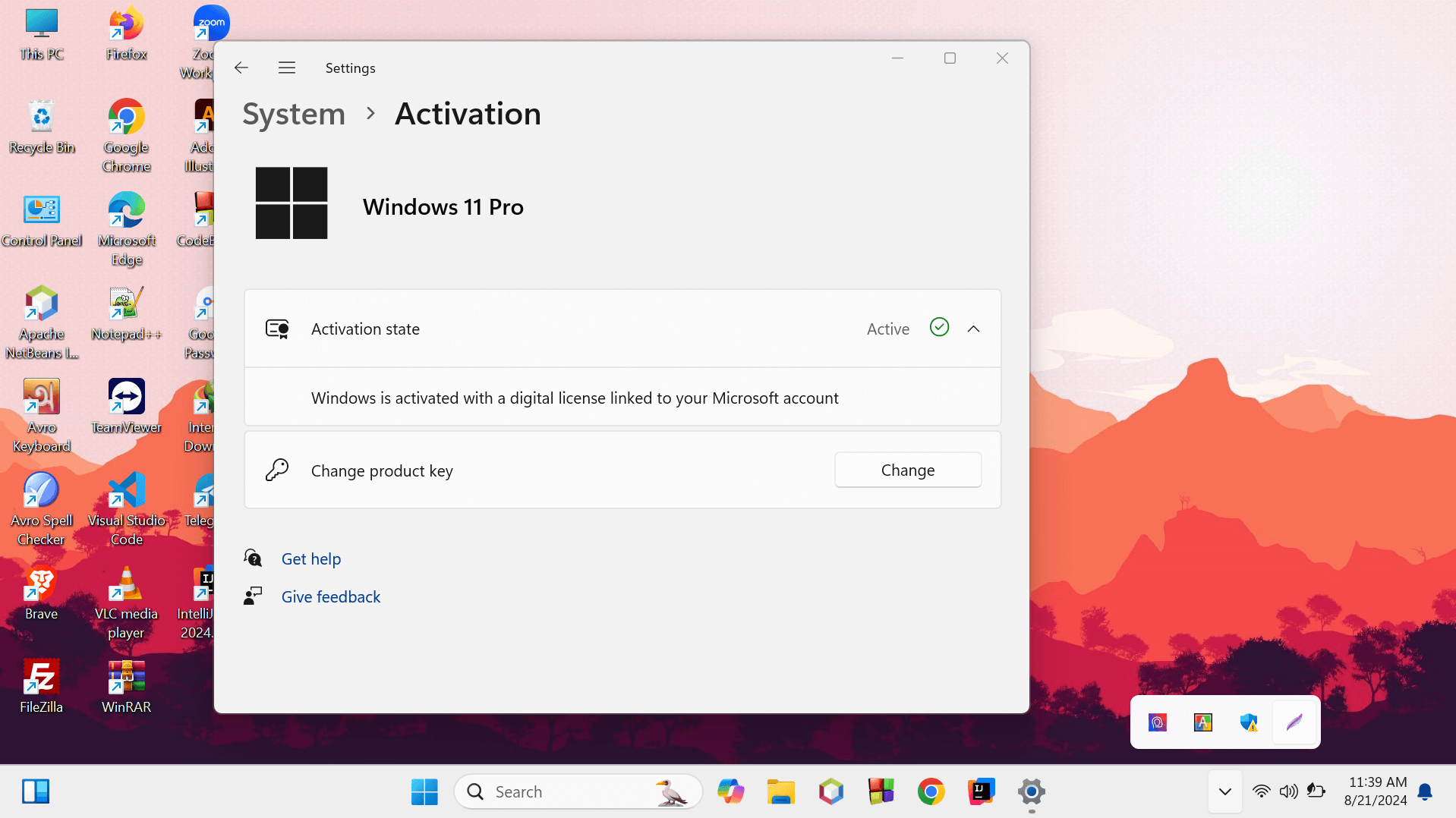Image resolution: width=1456 pixels, height=818 pixels.
Task: Open the Give feedback link
Action: 330,597
